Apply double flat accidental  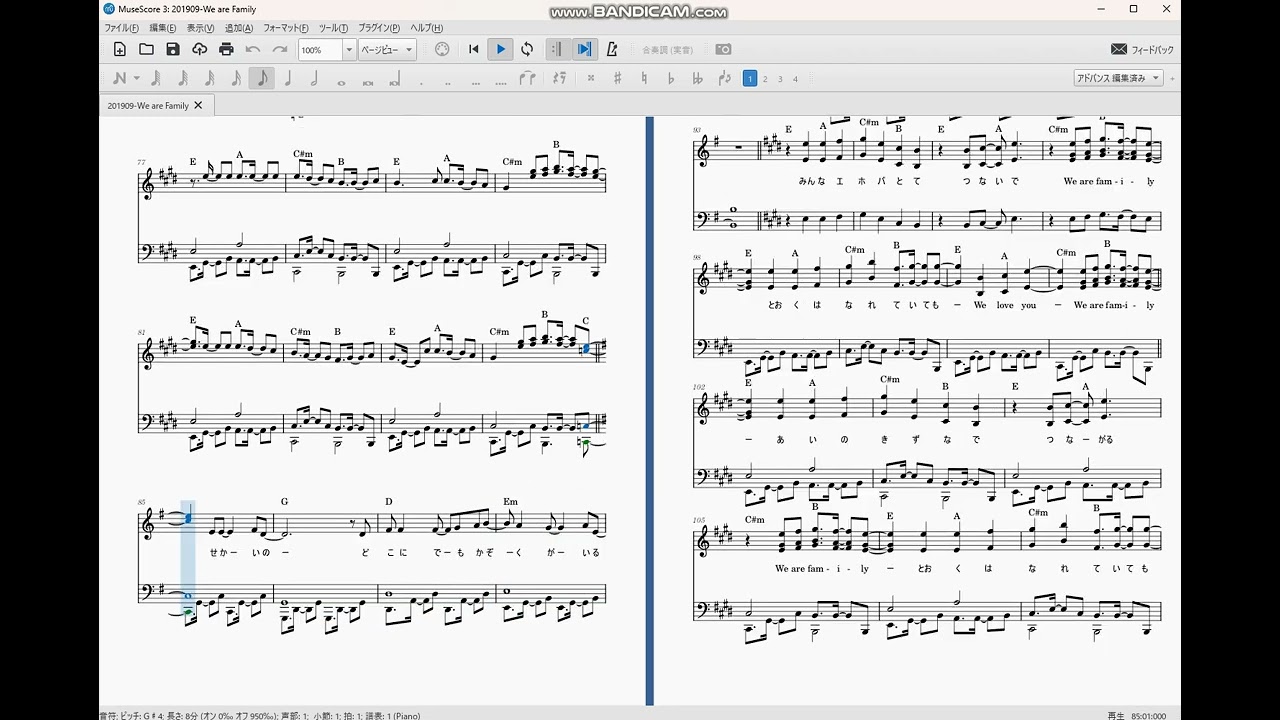coord(698,78)
